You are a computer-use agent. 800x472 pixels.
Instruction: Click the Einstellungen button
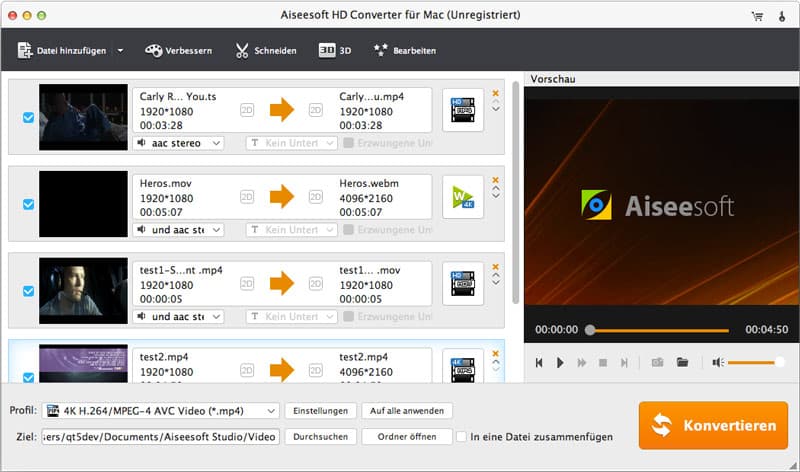[x=320, y=411]
